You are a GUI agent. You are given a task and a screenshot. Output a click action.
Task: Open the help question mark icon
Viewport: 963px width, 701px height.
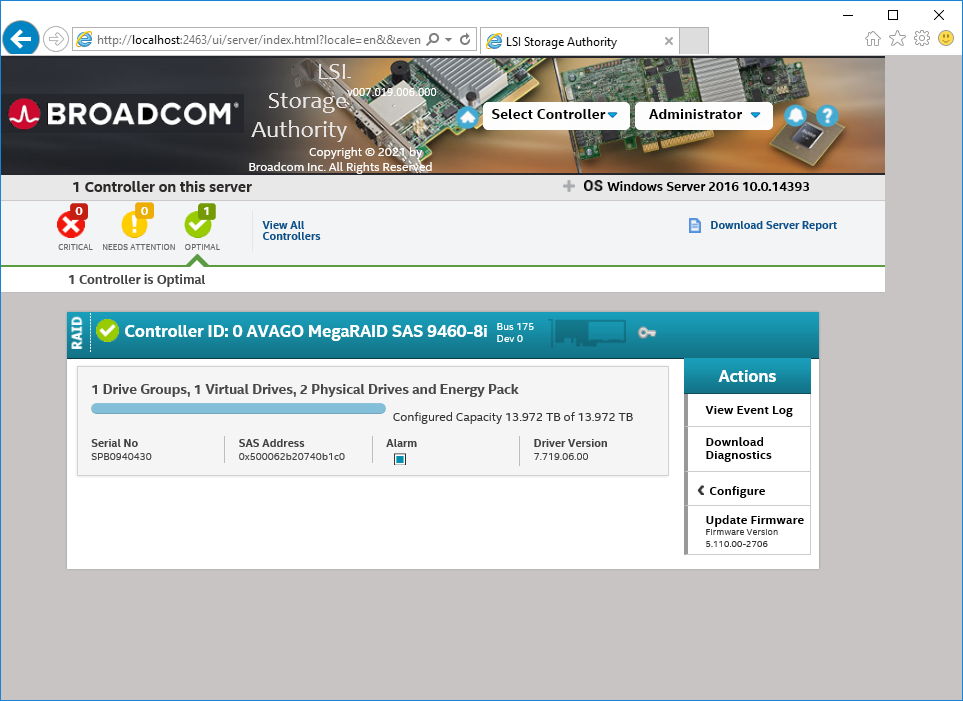click(x=827, y=115)
